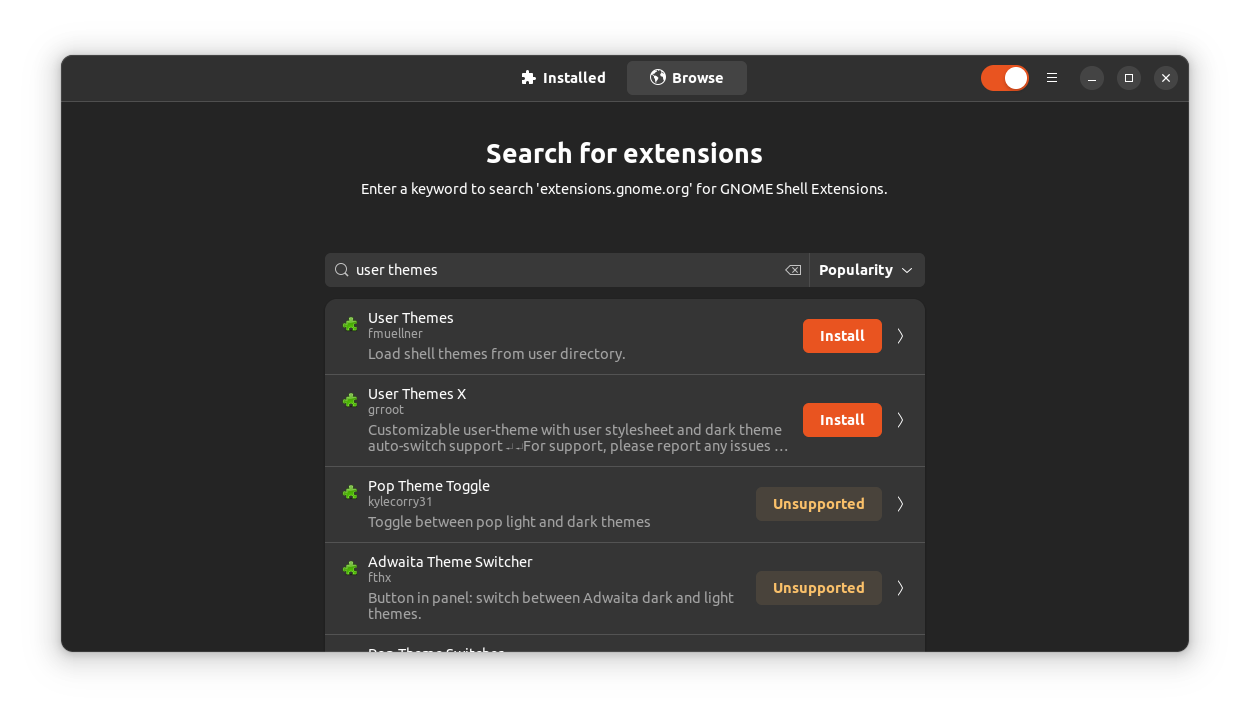Clear the search using the backspace icon
The image size is (1250, 719).
[x=793, y=270]
